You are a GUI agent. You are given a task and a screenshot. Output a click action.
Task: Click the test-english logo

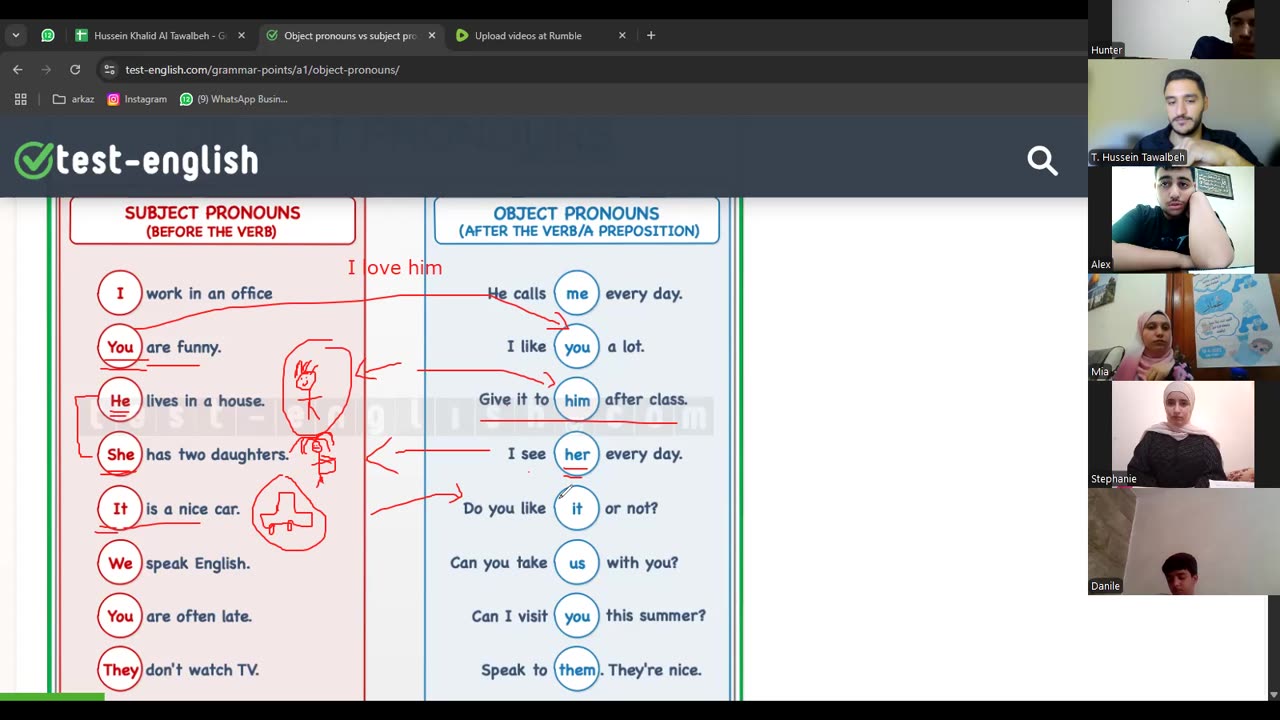(x=136, y=160)
